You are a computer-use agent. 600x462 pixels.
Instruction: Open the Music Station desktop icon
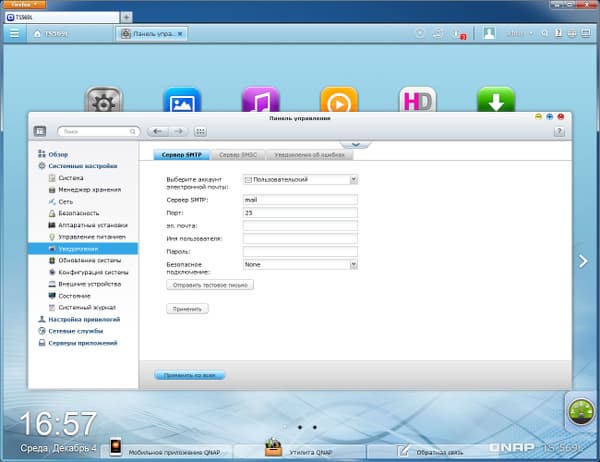pyautogui.click(x=261, y=100)
